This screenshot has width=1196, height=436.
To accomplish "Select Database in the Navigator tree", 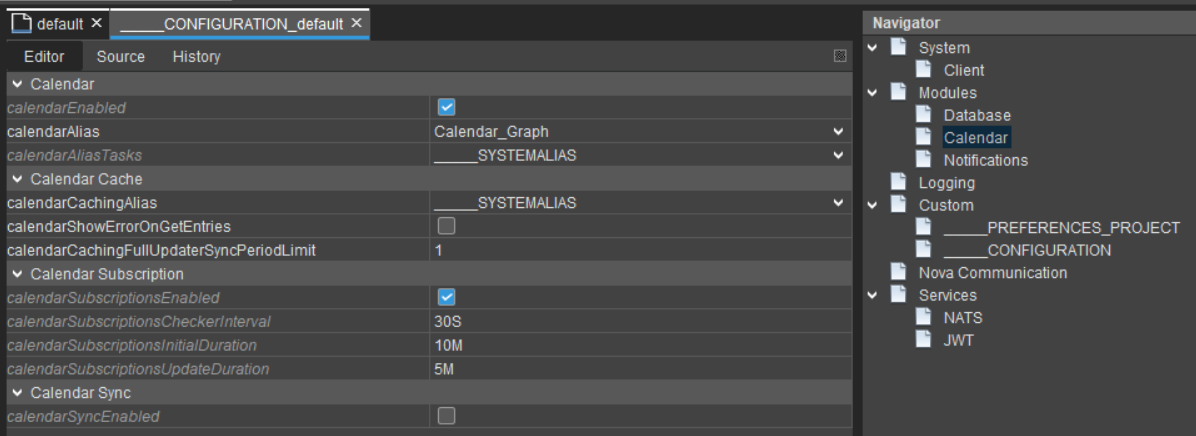I will point(977,115).
